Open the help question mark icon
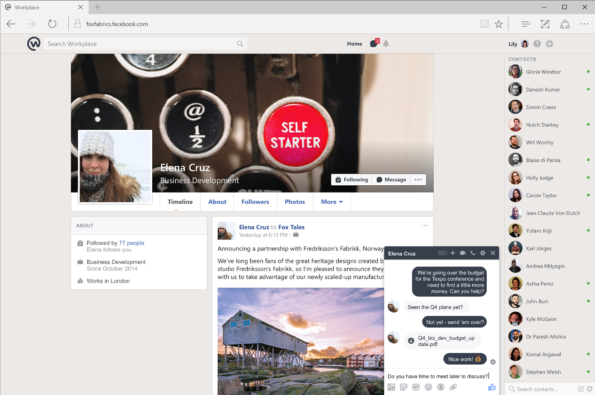The height and width of the screenshot is (395, 595). pyautogui.click(x=537, y=44)
